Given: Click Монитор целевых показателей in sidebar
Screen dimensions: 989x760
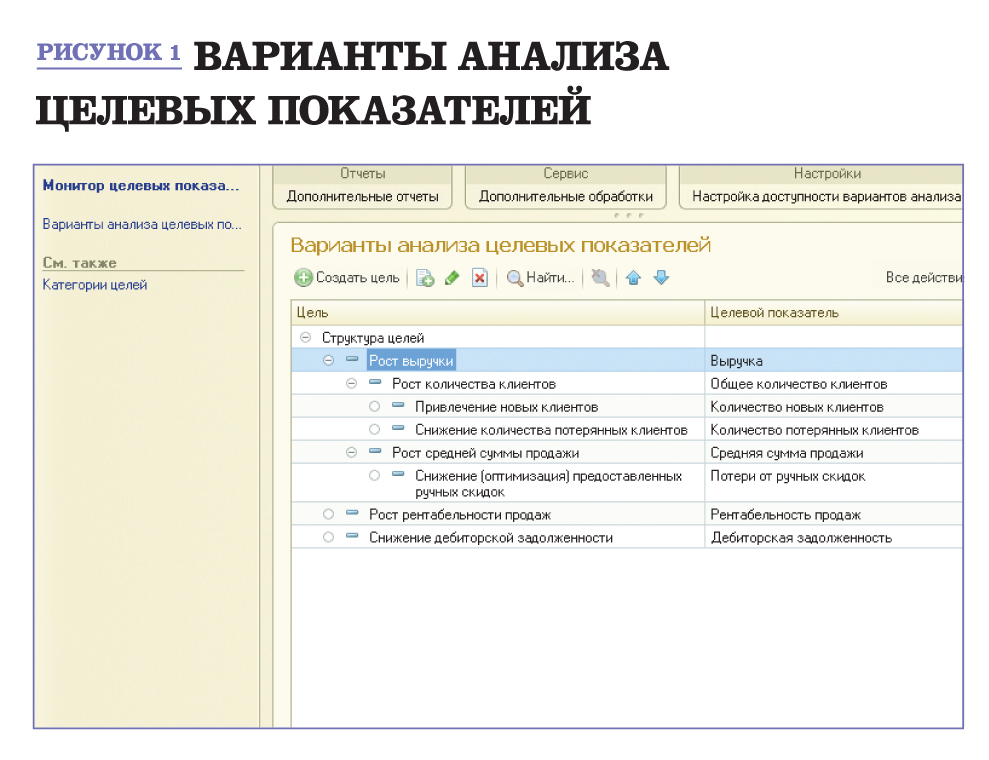Looking at the screenshot, I should coord(141,185).
